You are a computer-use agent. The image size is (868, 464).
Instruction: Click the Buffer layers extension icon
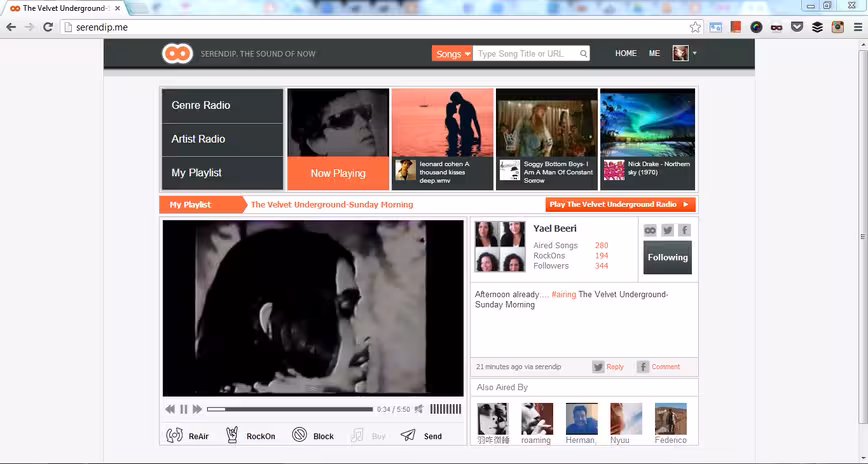click(817, 27)
